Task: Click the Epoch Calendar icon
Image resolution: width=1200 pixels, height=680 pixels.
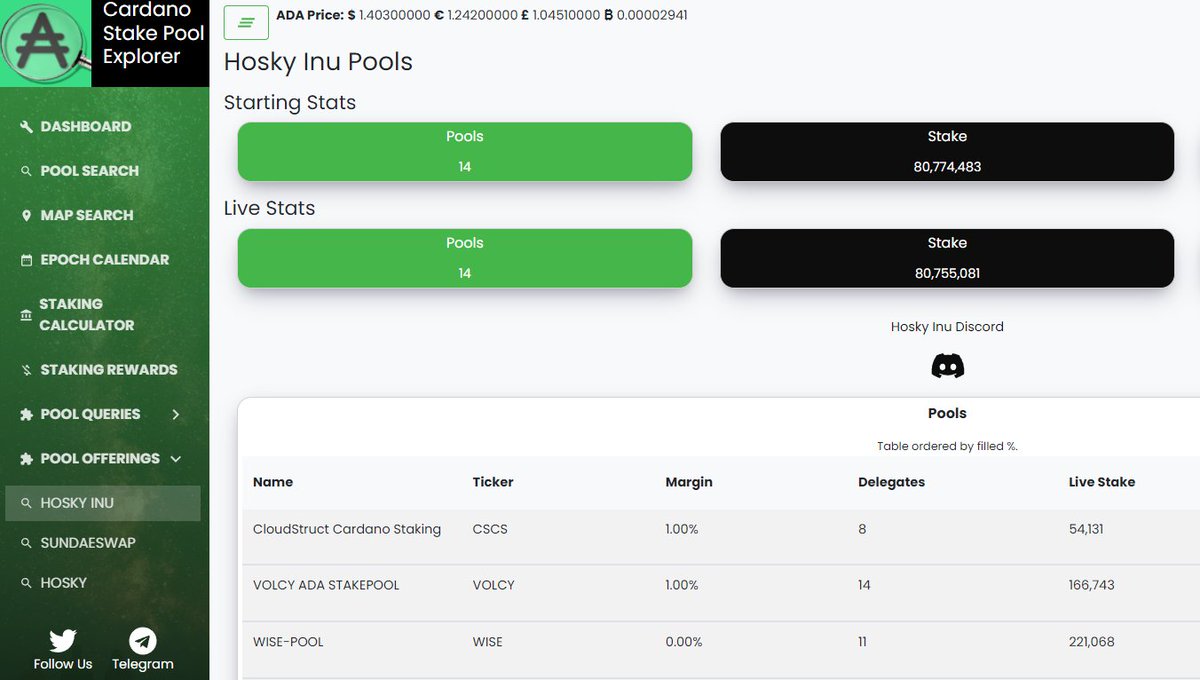Action: click(x=27, y=260)
